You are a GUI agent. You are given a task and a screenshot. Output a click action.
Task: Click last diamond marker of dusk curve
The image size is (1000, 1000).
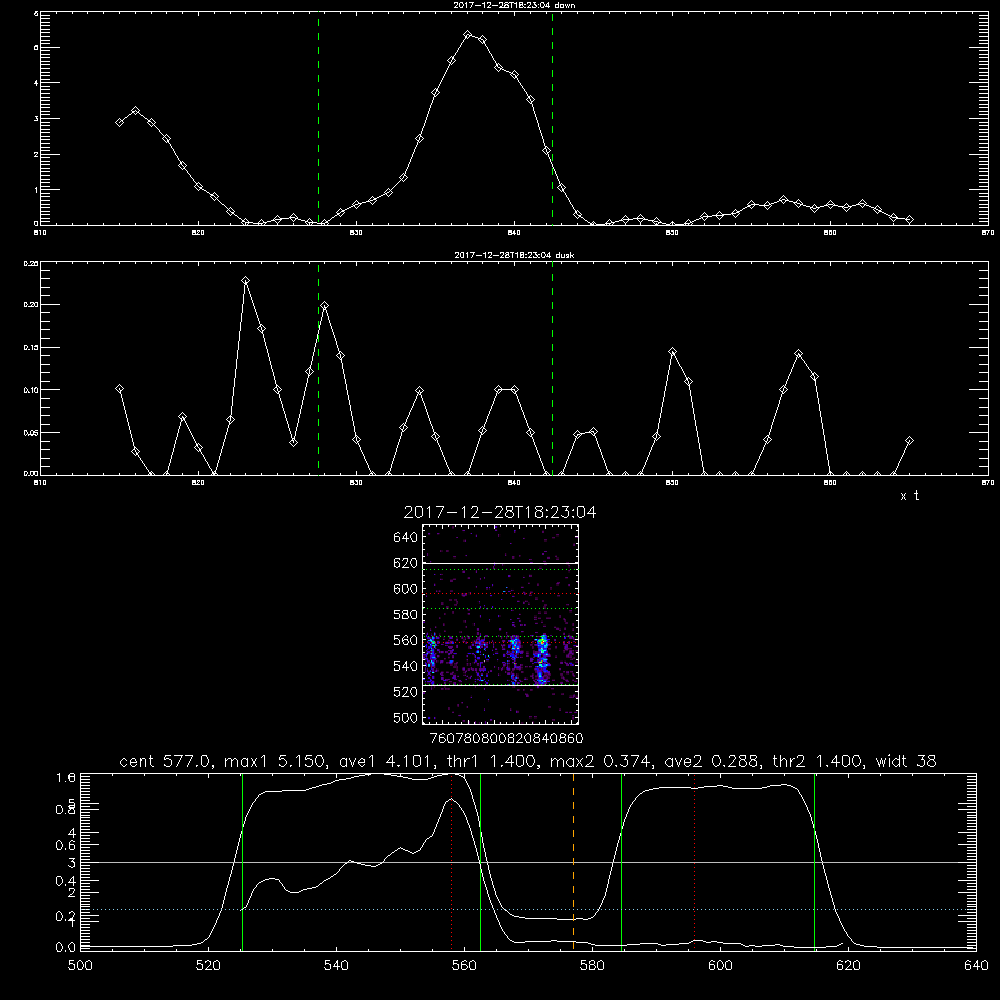[x=909, y=441]
